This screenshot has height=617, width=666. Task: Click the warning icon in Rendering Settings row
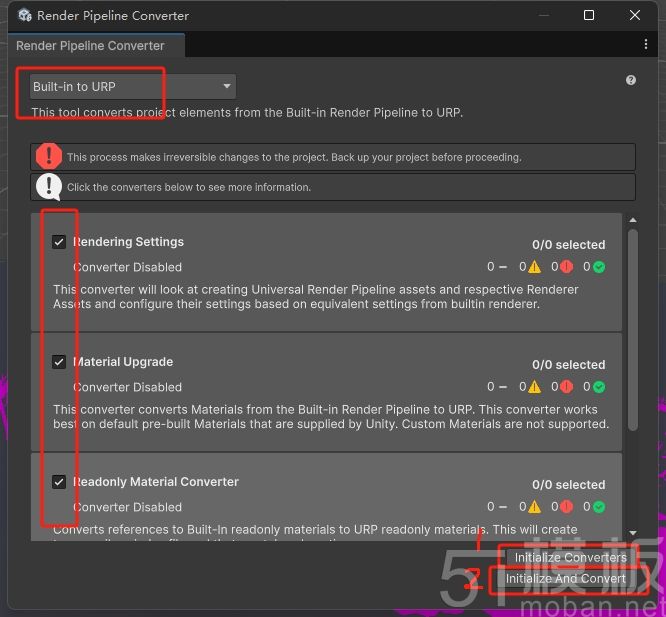(534, 267)
